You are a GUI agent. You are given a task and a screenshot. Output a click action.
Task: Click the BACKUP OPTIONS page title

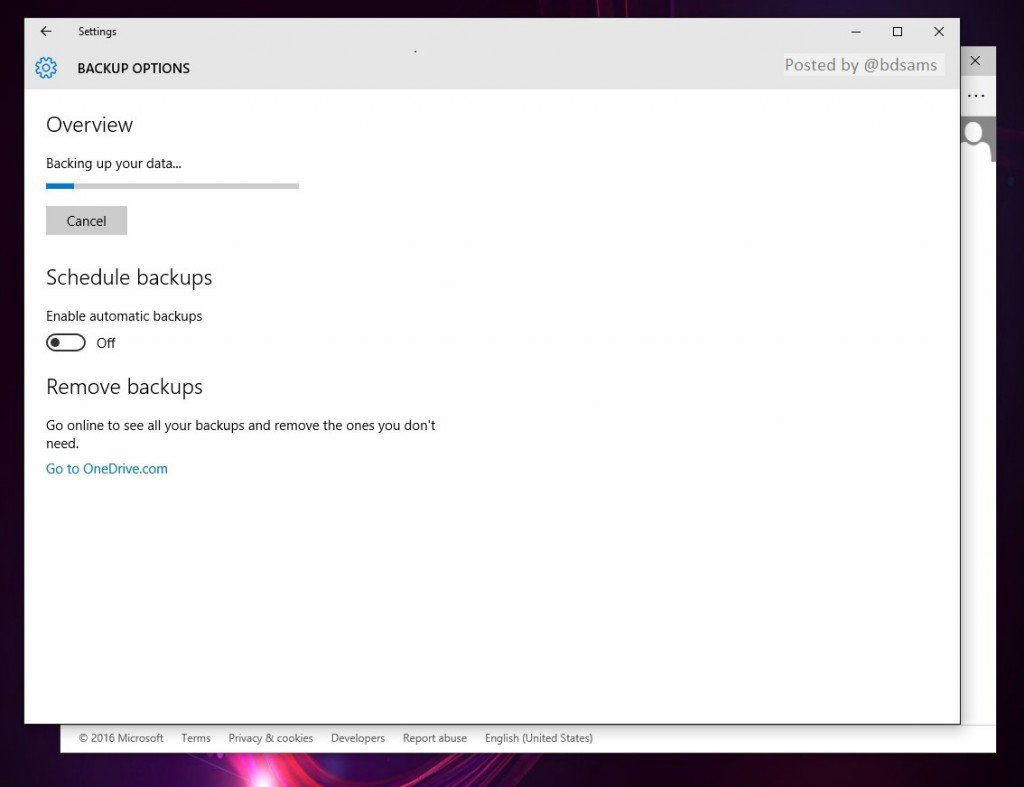[x=133, y=68]
